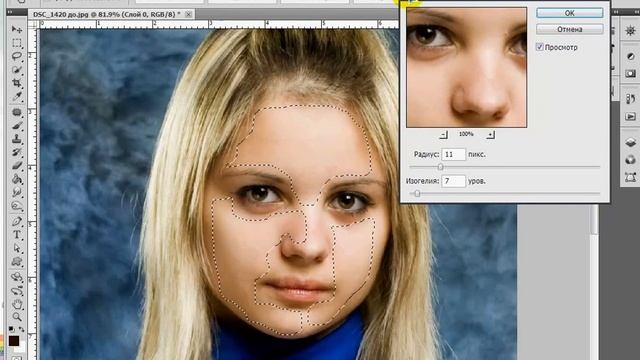Screen dimensions: 640x360
Task: Select the Spot Healing Brush tool
Action: pos(17,112)
